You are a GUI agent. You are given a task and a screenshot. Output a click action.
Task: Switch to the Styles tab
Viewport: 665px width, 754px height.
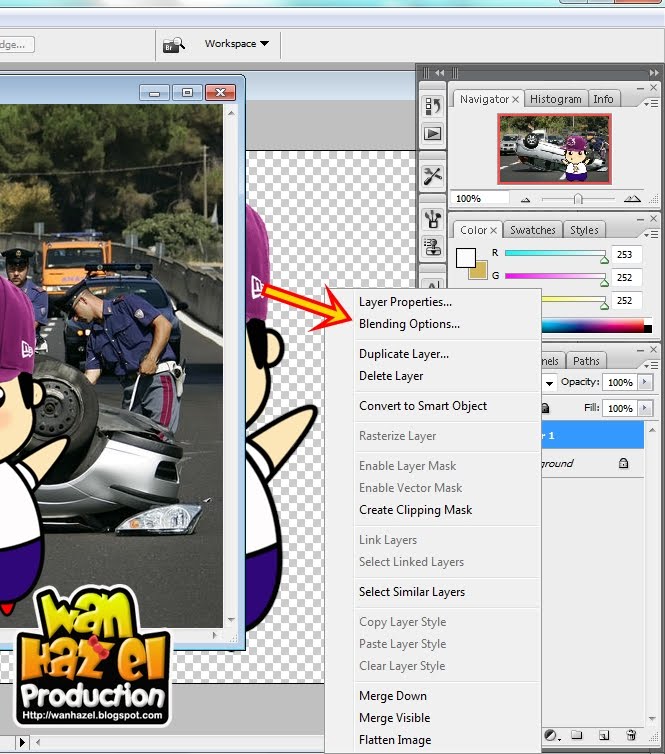[584, 230]
